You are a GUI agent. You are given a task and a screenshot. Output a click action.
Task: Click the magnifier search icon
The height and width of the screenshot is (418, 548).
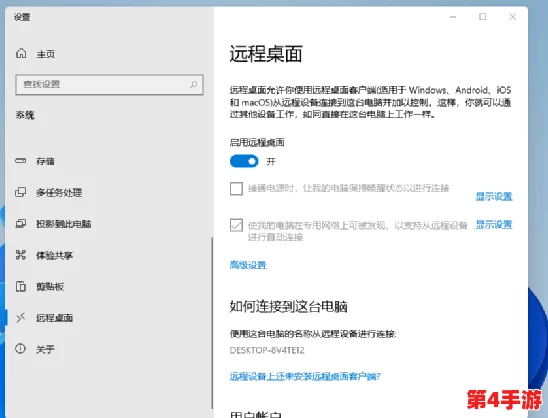[194, 84]
